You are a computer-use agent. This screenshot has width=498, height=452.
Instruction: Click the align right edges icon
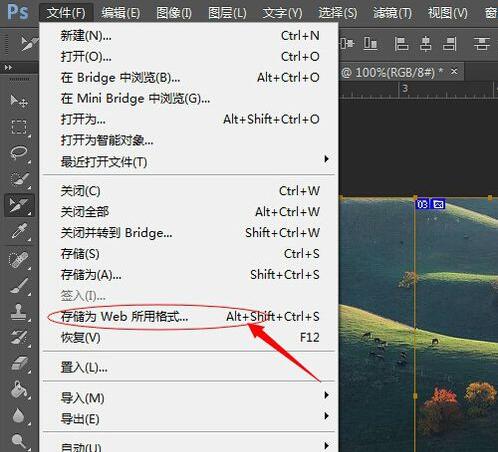pos(449,44)
